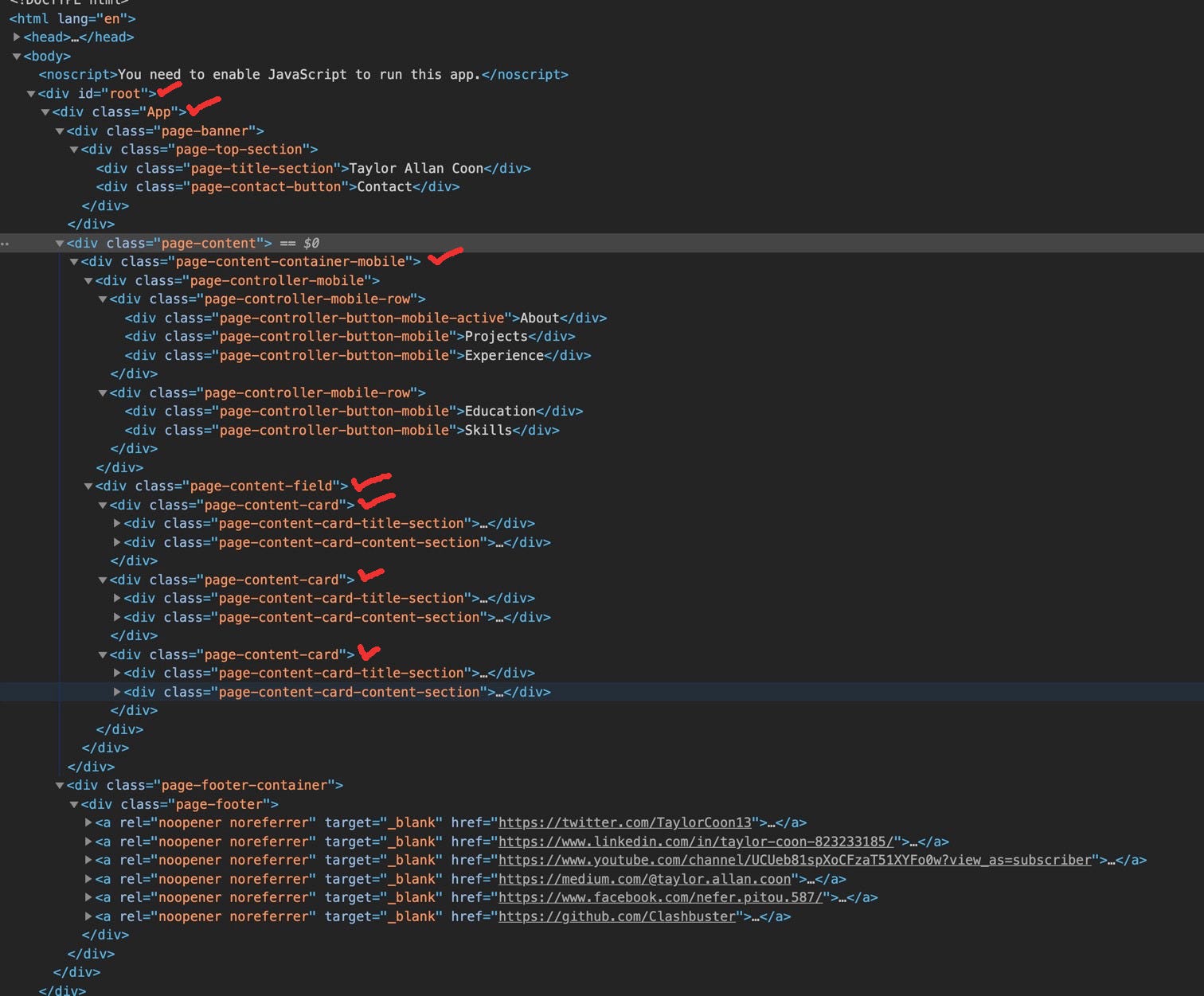
Task: Open the twitter.com/TaylorCoon13 link
Action: (x=625, y=822)
